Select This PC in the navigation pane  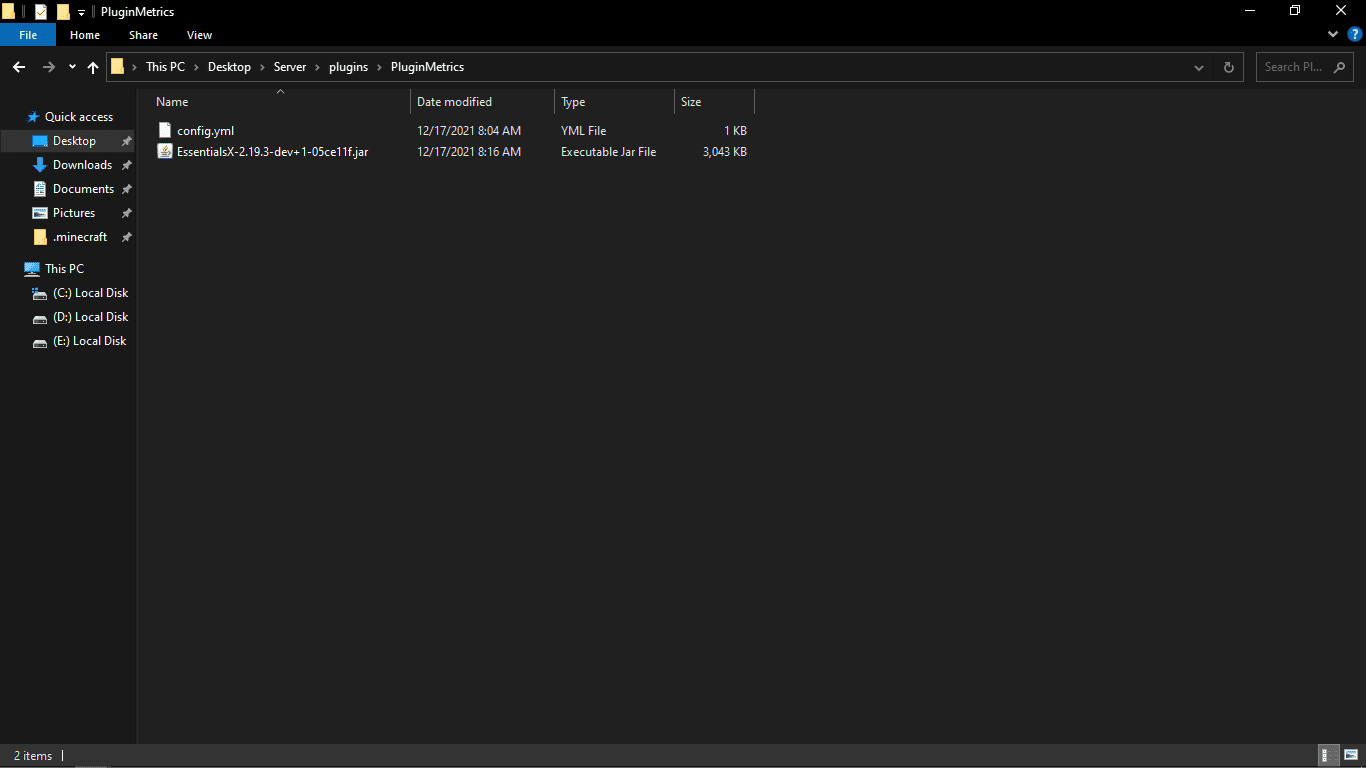[x=64, y=269]
